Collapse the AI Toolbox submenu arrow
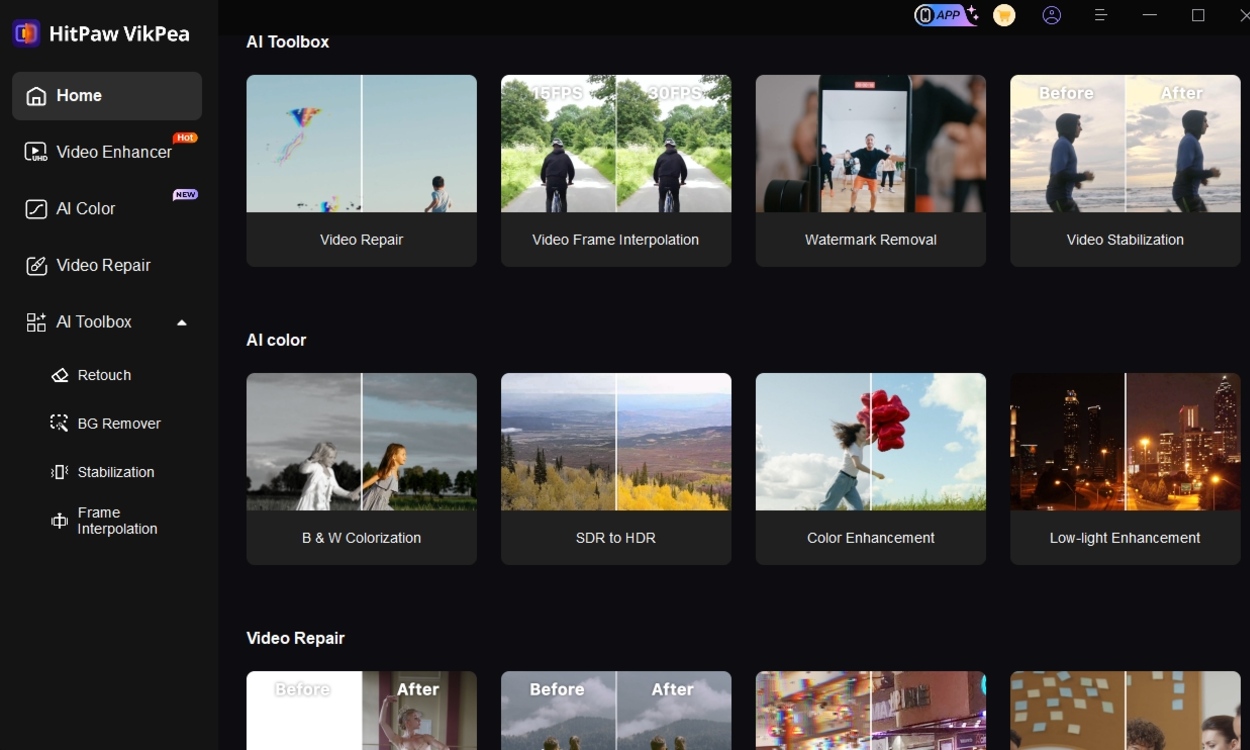The height and width of the screenshot is (750, 1250). point(182,322)
